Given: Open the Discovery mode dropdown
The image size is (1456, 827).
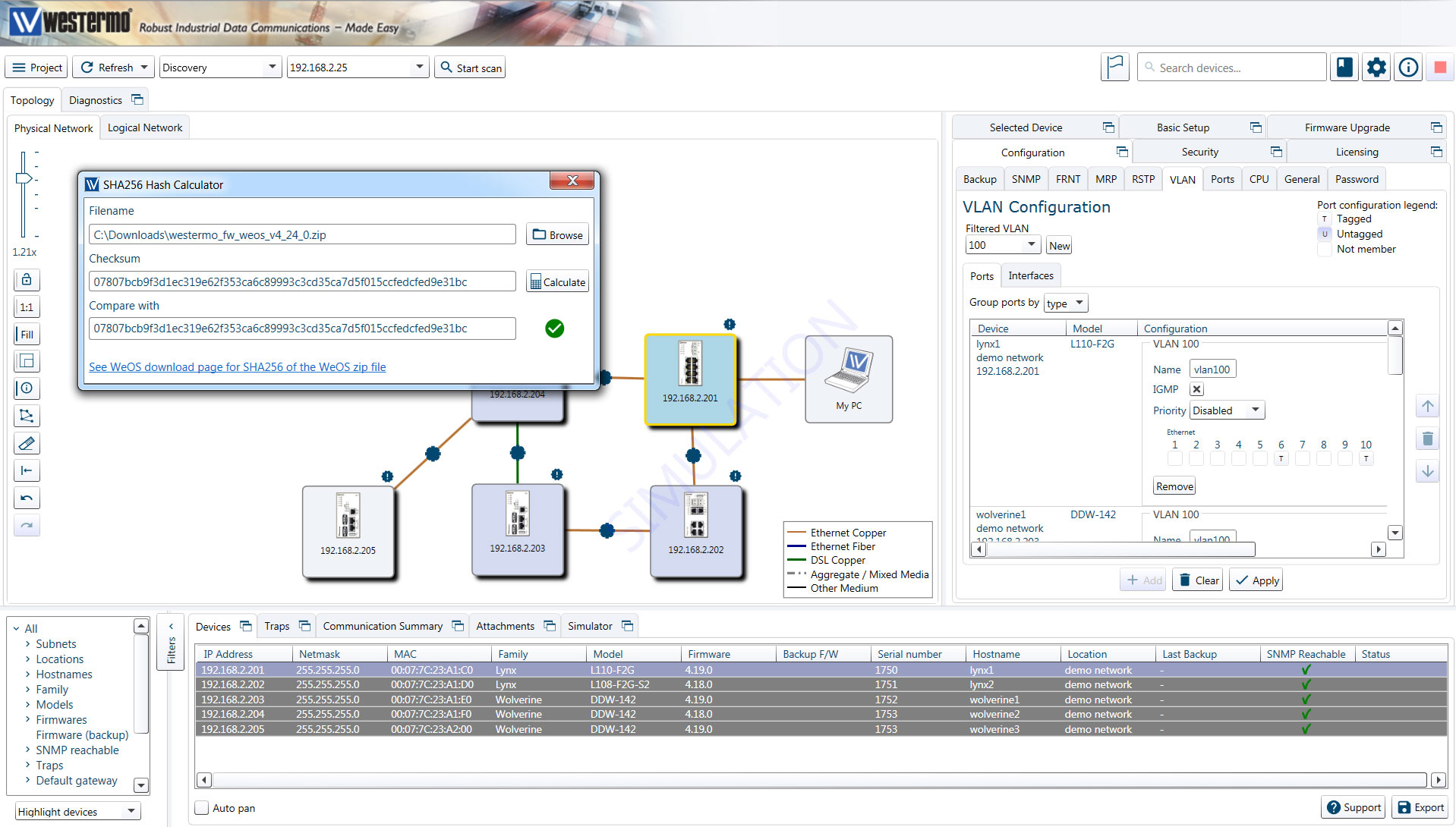Looking at the screenshot, I should click(219, 67).
